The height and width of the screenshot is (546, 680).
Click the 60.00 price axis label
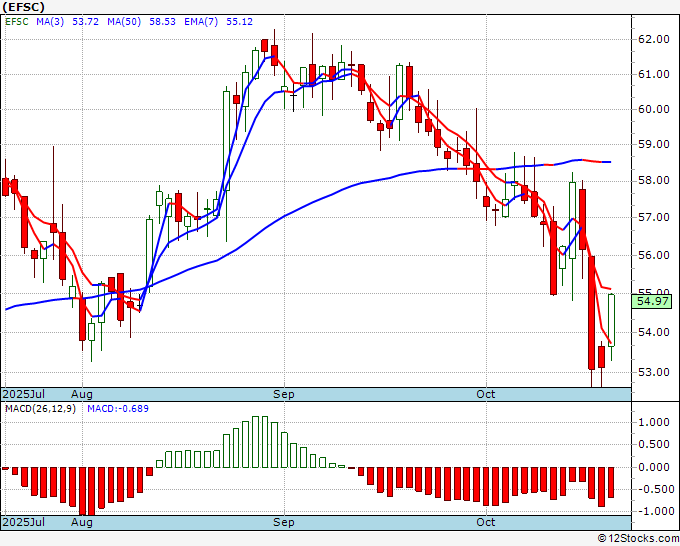pos(654,109)
